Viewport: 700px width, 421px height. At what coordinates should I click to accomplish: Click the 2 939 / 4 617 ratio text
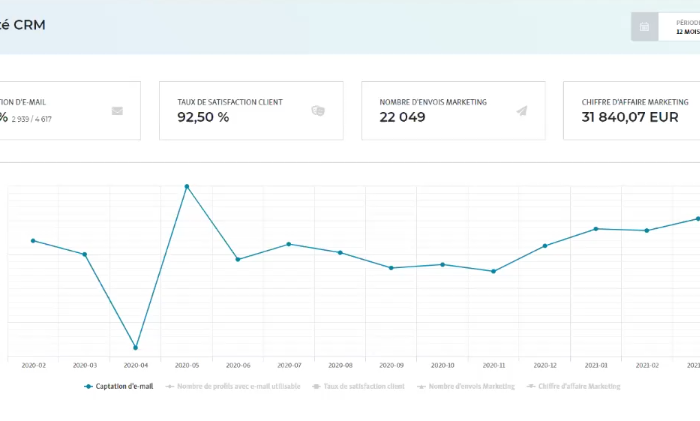tap(32, 119)
